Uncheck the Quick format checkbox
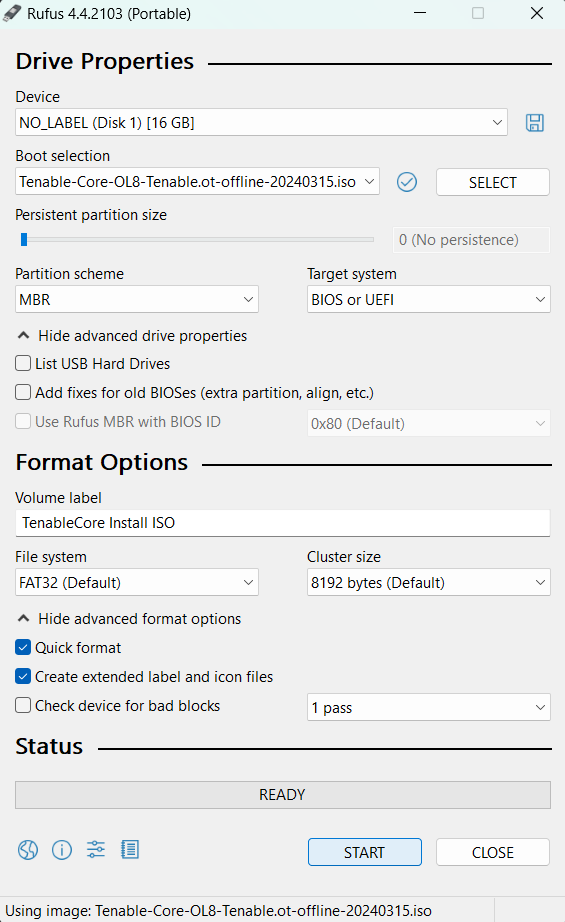Screen dimensions: 565x922 [x=23, y=647]
